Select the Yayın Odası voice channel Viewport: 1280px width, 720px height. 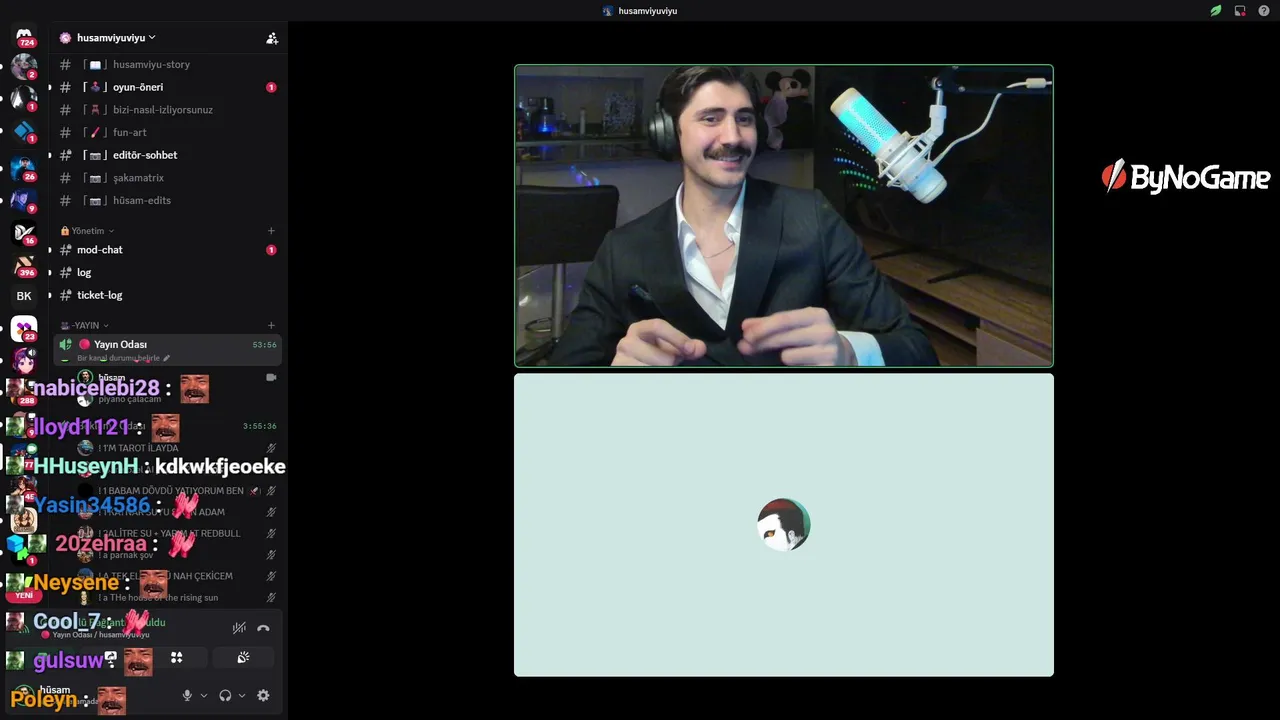167,350
